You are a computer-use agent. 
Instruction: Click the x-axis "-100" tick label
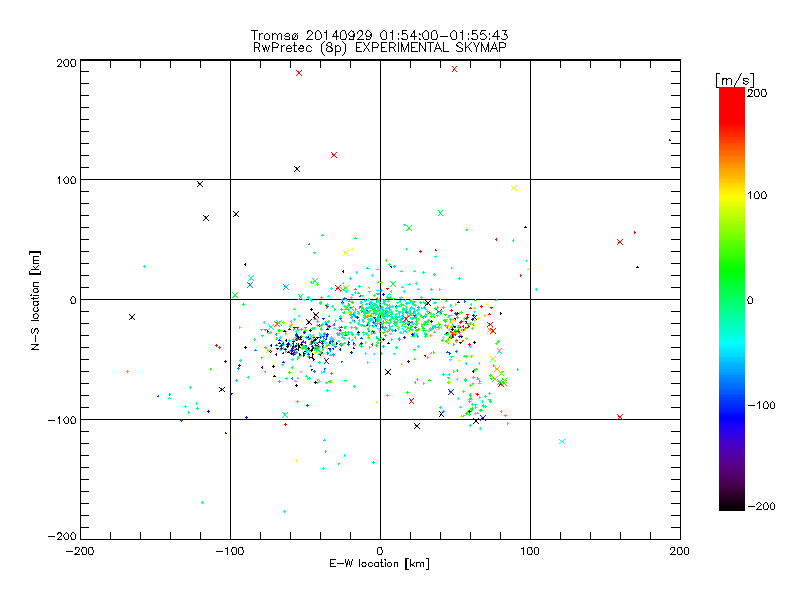pos(230,551)
